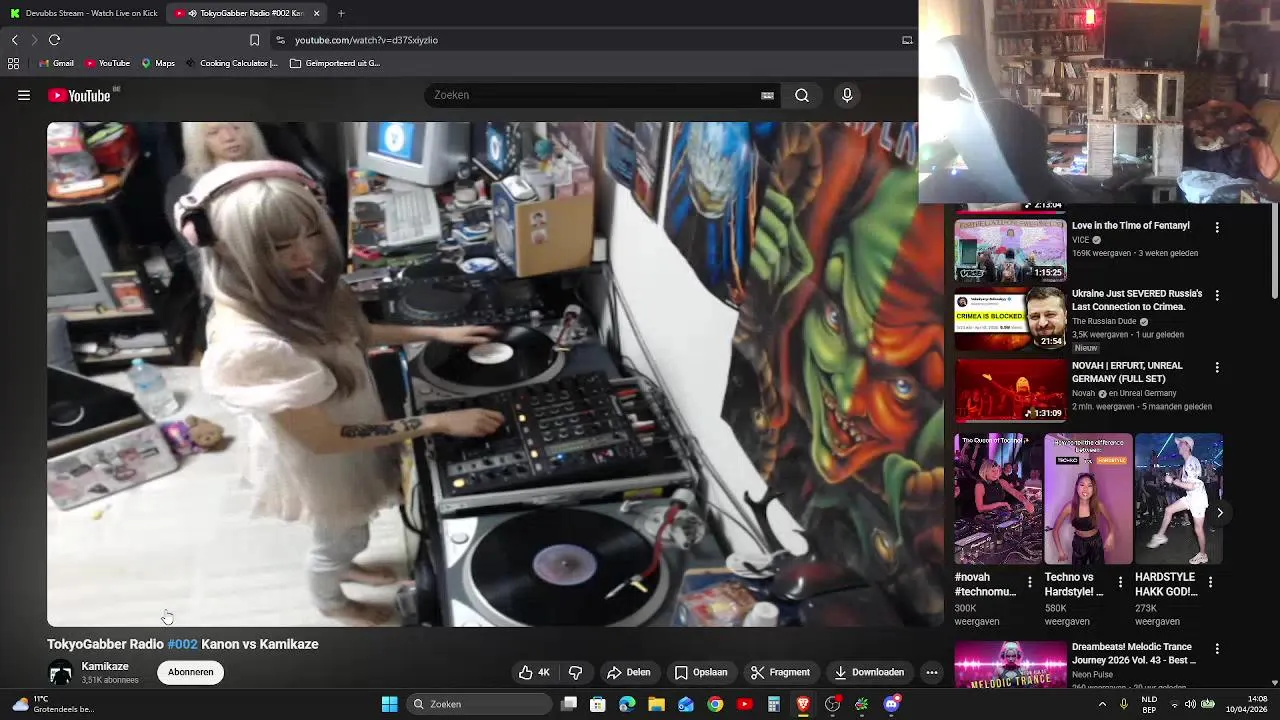Like the video with thumbs up
The width and height of the screenshot is (1280, 720).
click(535, 672)
